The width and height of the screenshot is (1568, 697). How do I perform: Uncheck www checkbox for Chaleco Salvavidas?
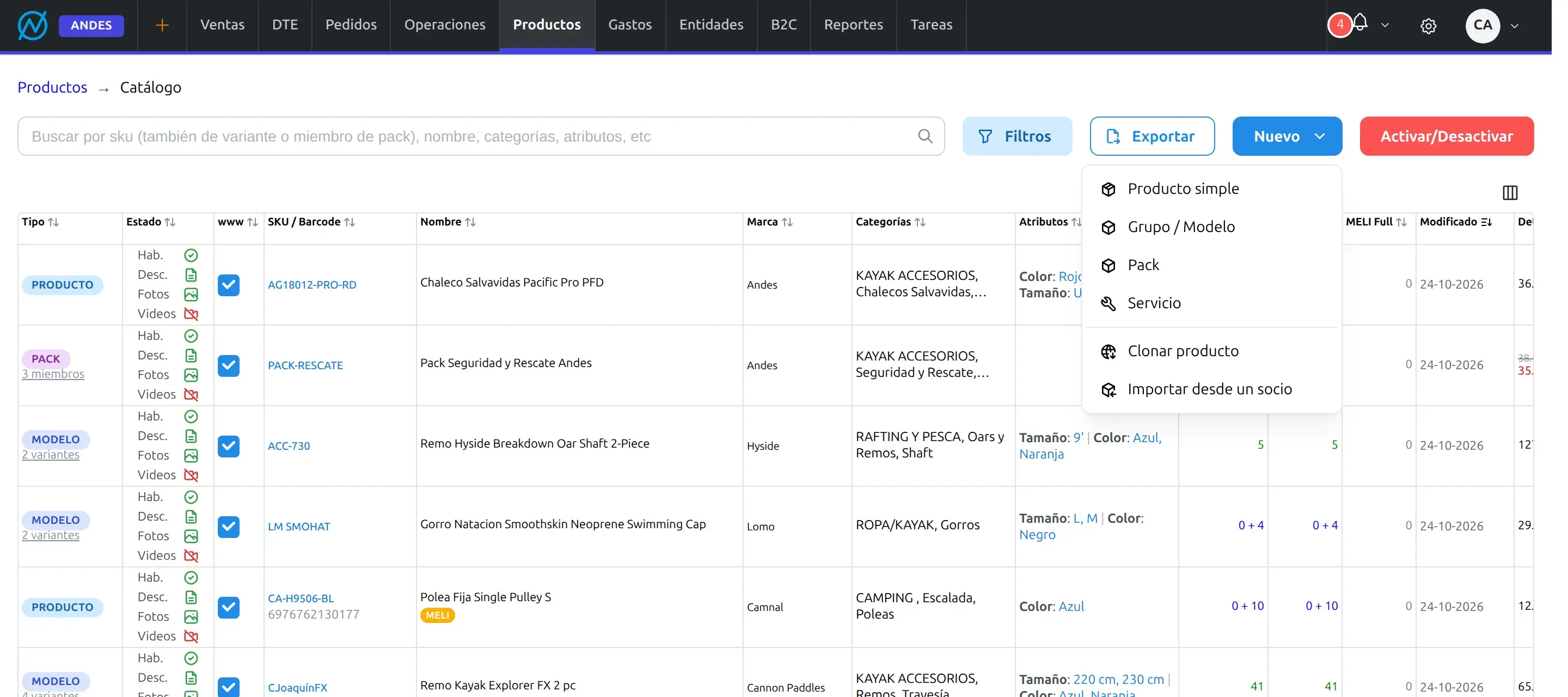pyautogui.click(x=229, y=285)
